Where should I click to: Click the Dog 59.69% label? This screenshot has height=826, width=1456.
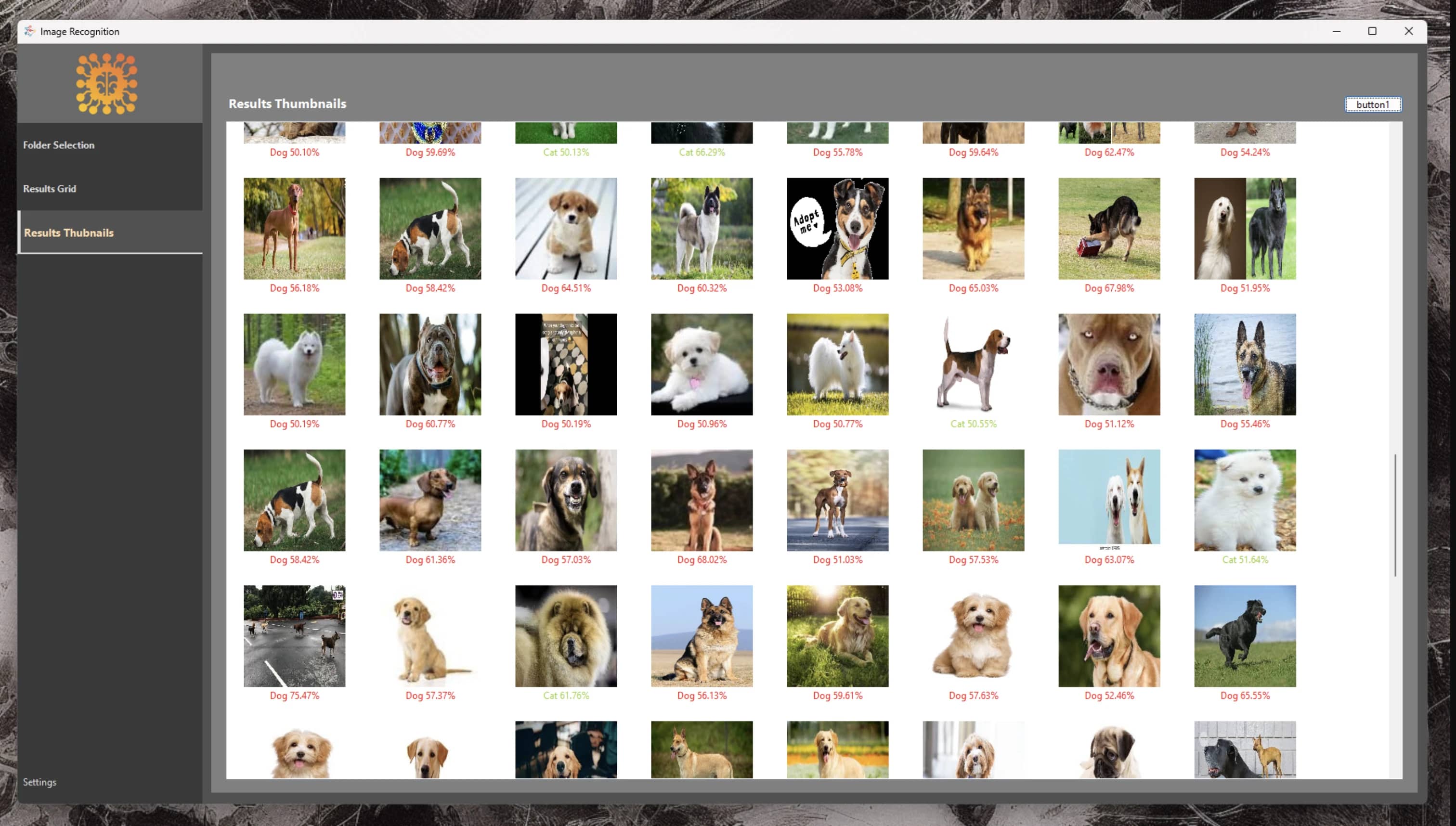[430, 152]
